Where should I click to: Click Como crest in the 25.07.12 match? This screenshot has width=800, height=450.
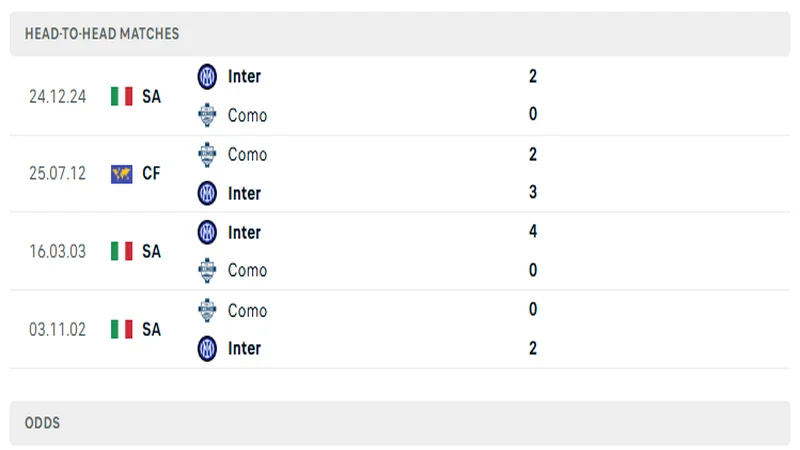[207, 154]
